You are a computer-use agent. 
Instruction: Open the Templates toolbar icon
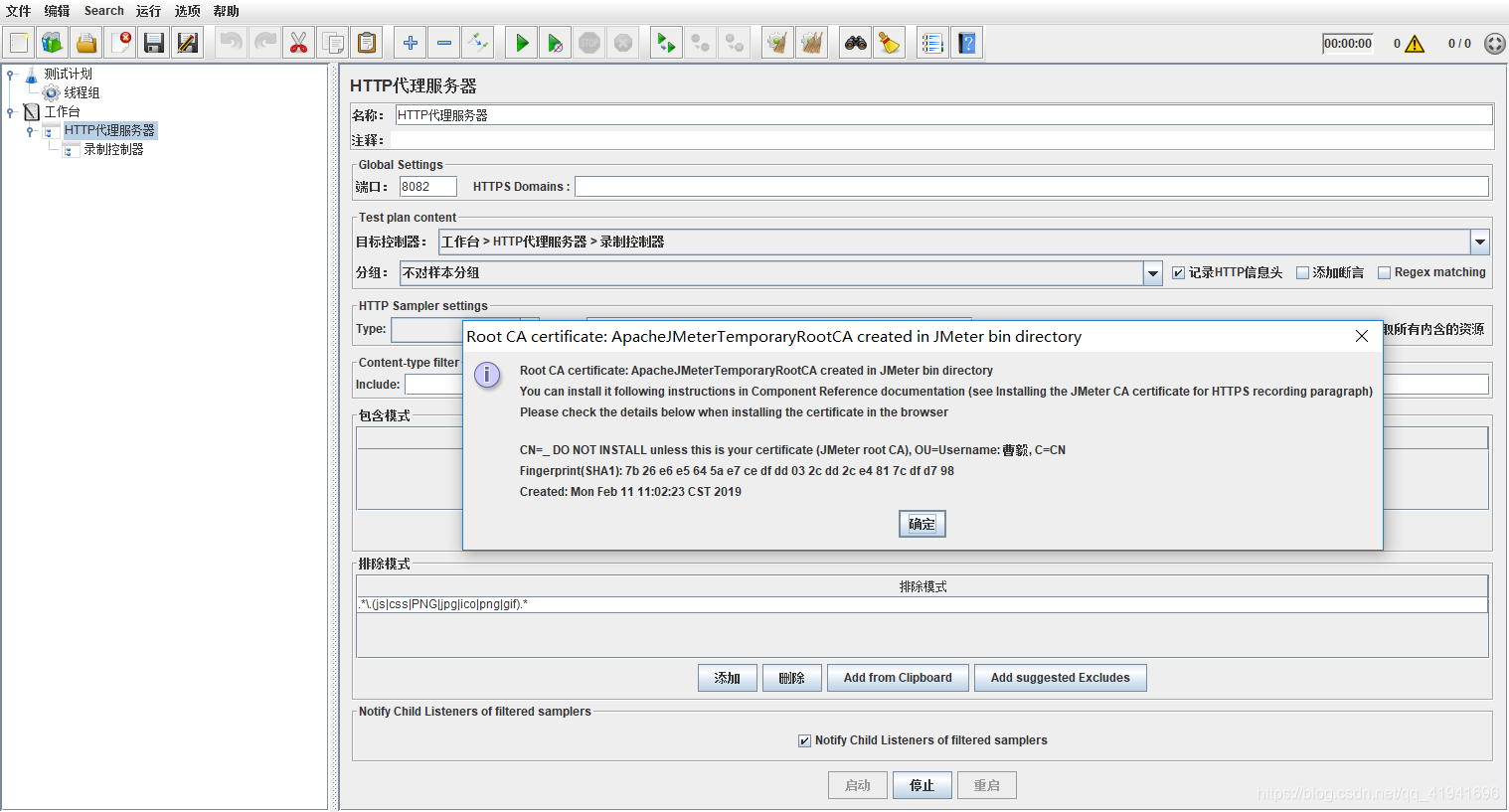click(x=53, y=43)
